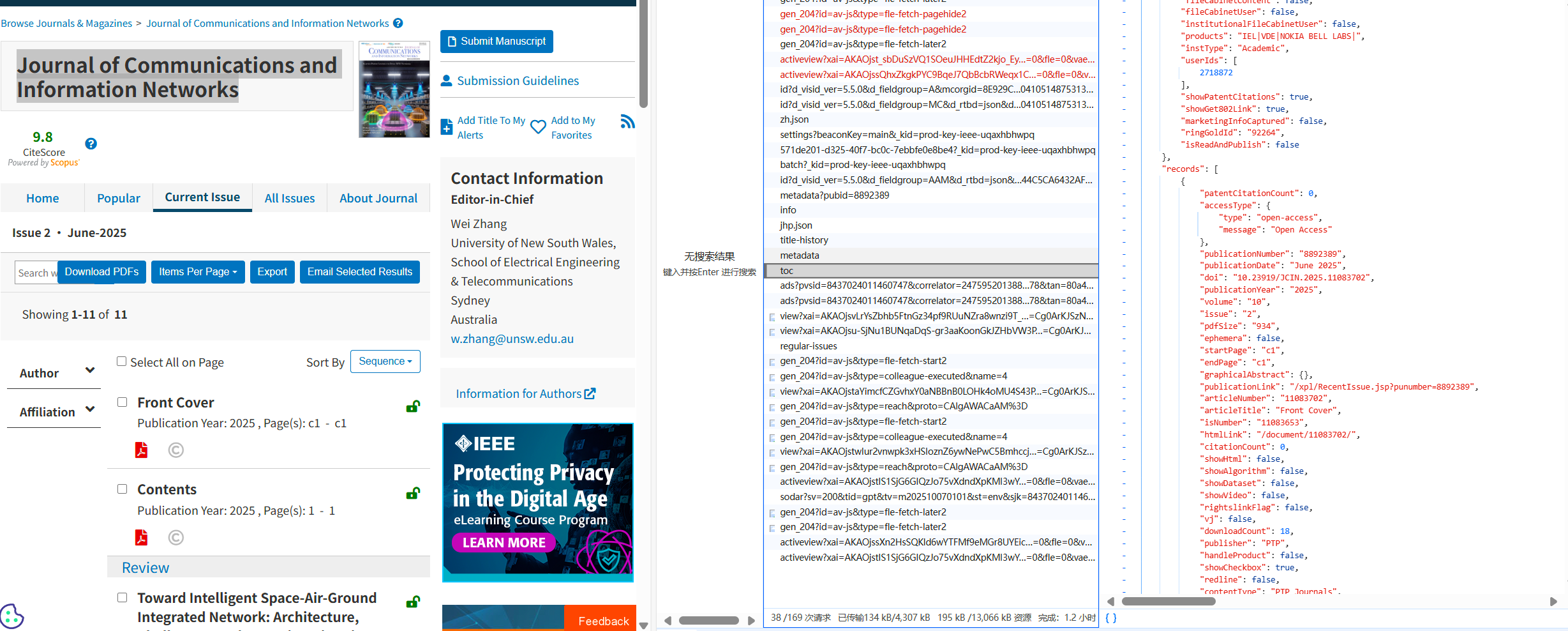Click right scroll arrow of DevTools search pane
The width and height of the screenshot is (1568, 631).
pyautogui.click(x=752, y=620)
